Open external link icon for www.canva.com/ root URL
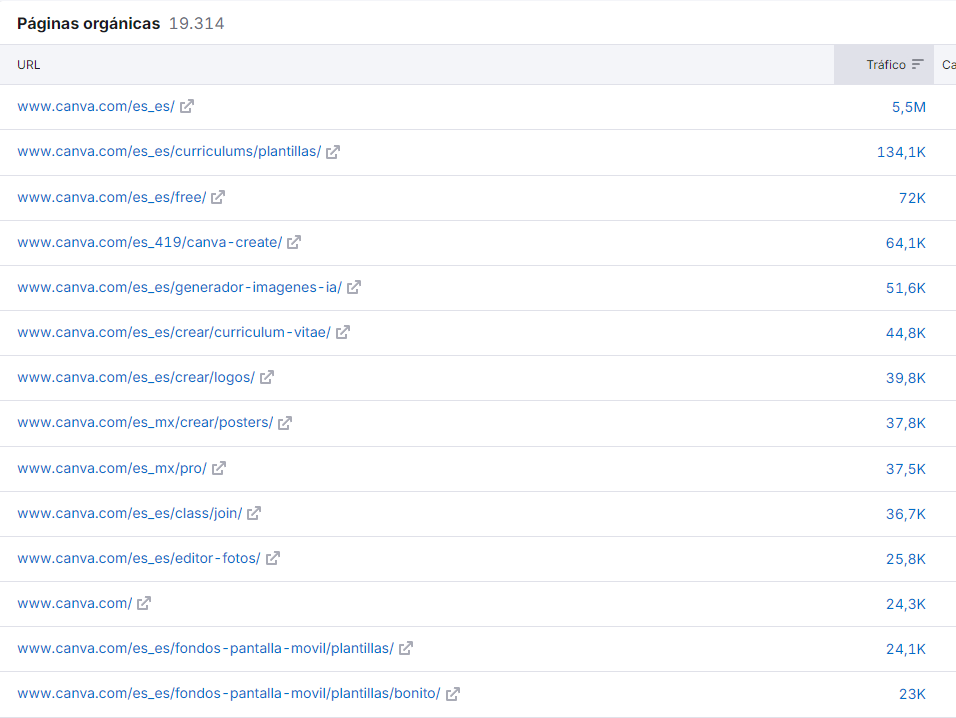Screen dimensions: 956x718 pyautogui.click(x=143, y=603)
